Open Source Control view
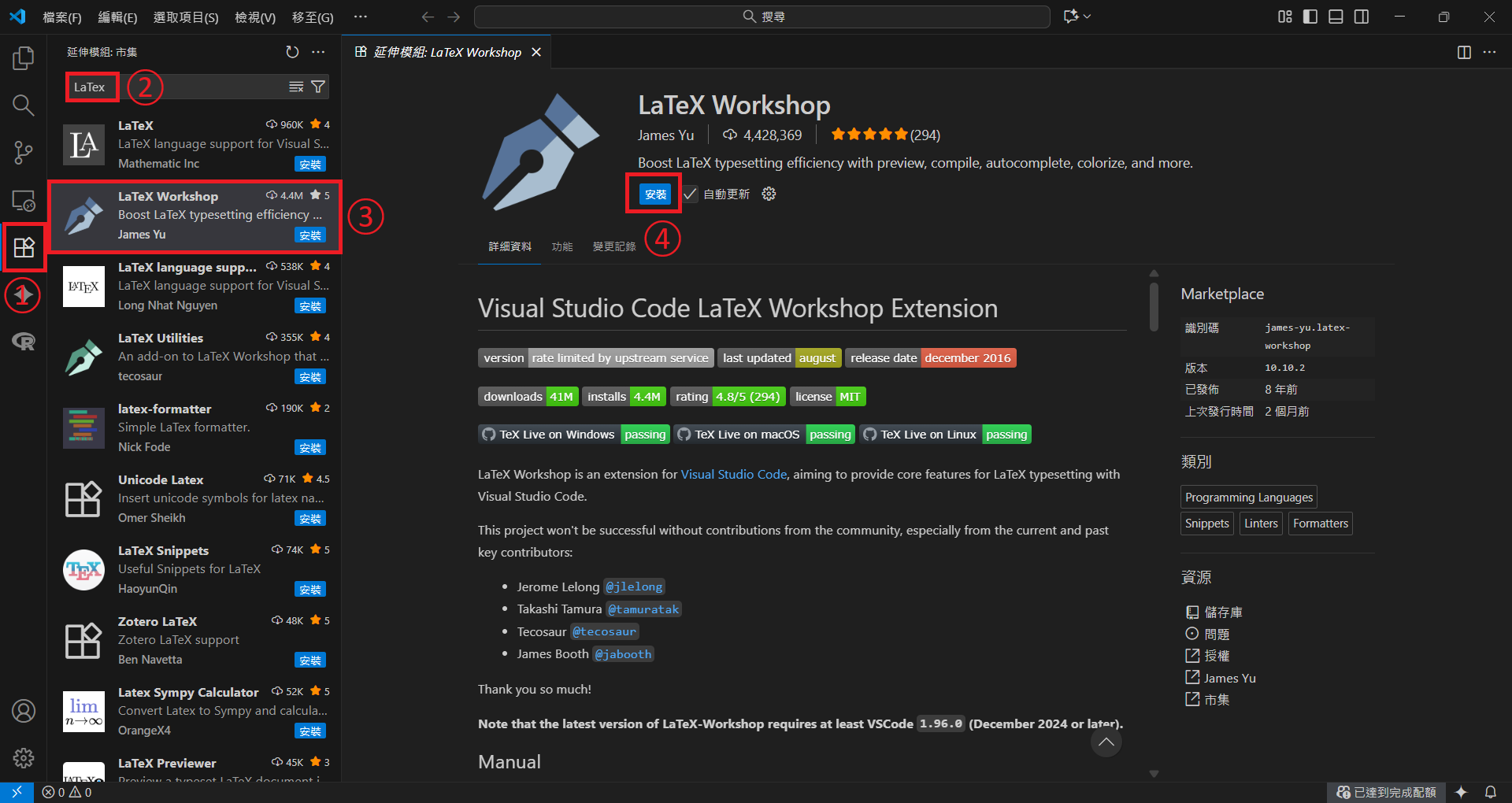This screenshot has height=803, width=1512. point(24,153)
